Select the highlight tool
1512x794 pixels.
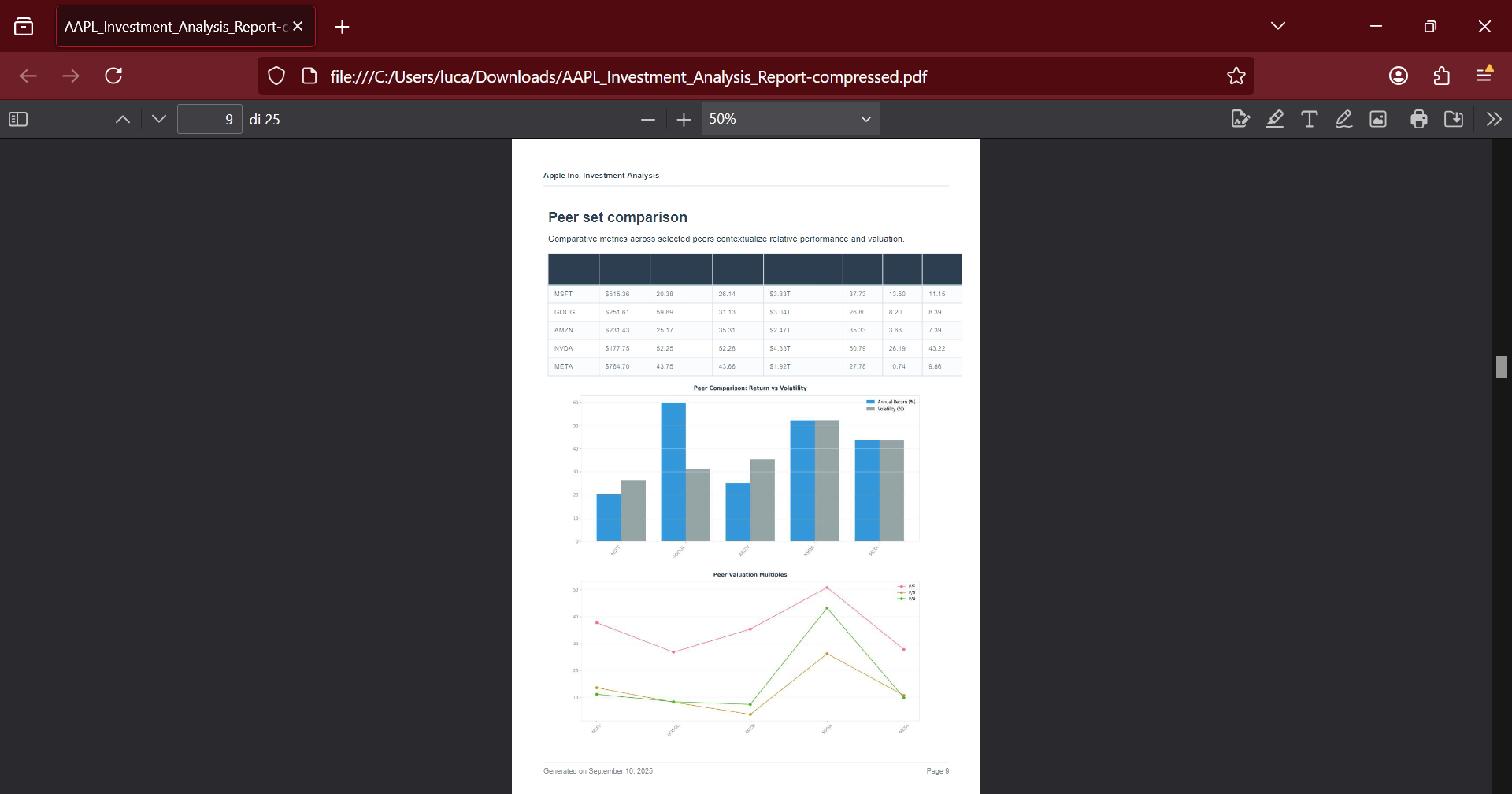point(1275,119)
